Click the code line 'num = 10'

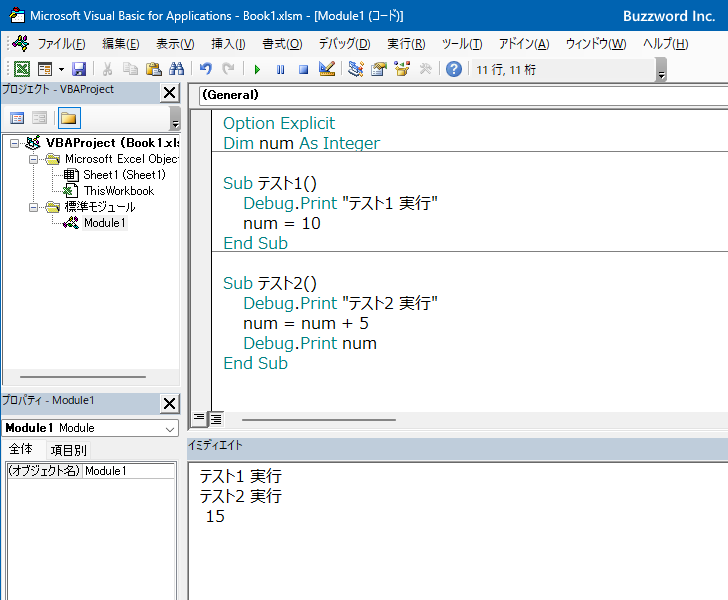pos(282,223)
